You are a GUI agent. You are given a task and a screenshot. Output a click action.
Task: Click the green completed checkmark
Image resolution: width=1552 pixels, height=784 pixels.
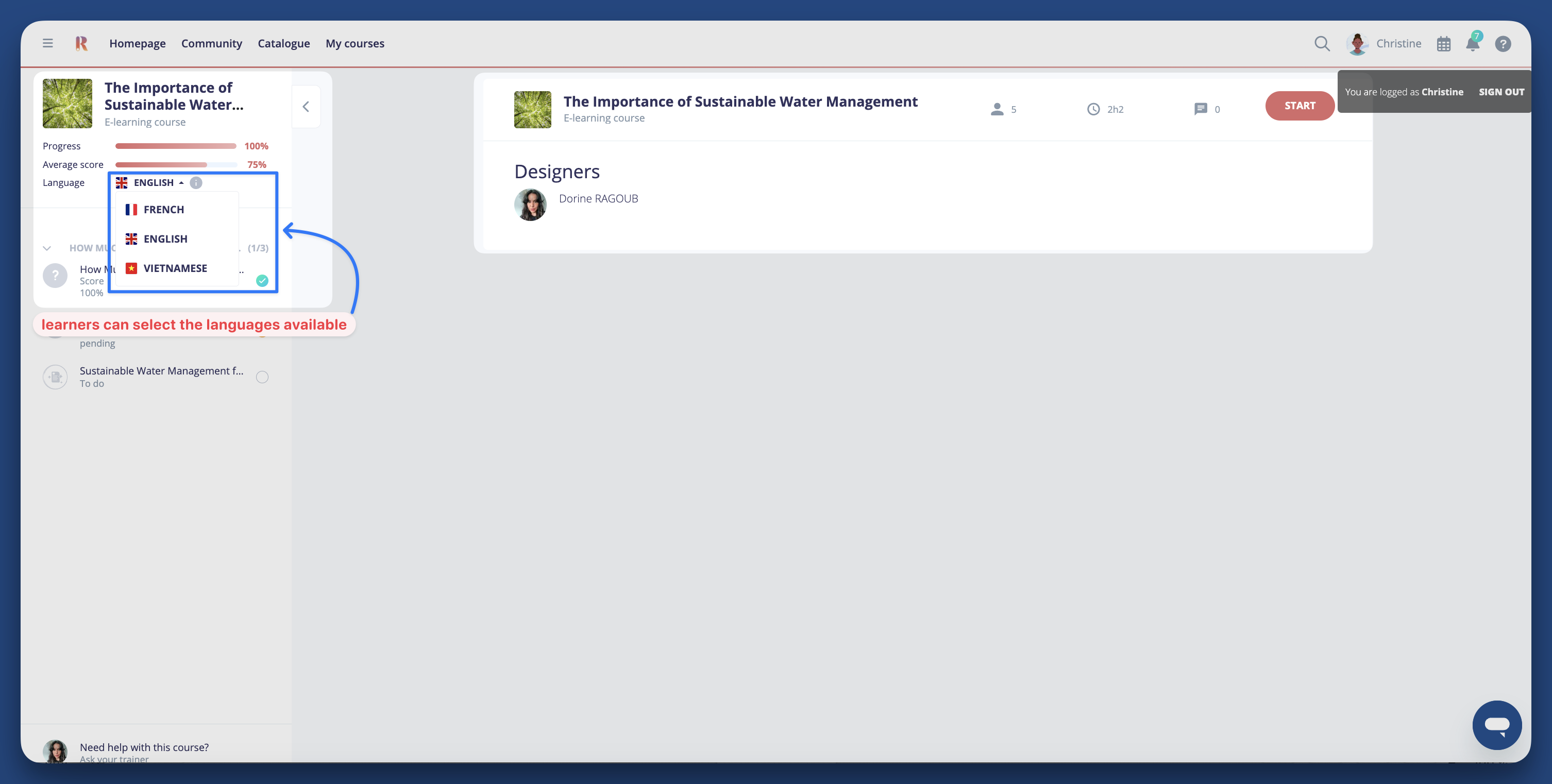tap(262, 281)
